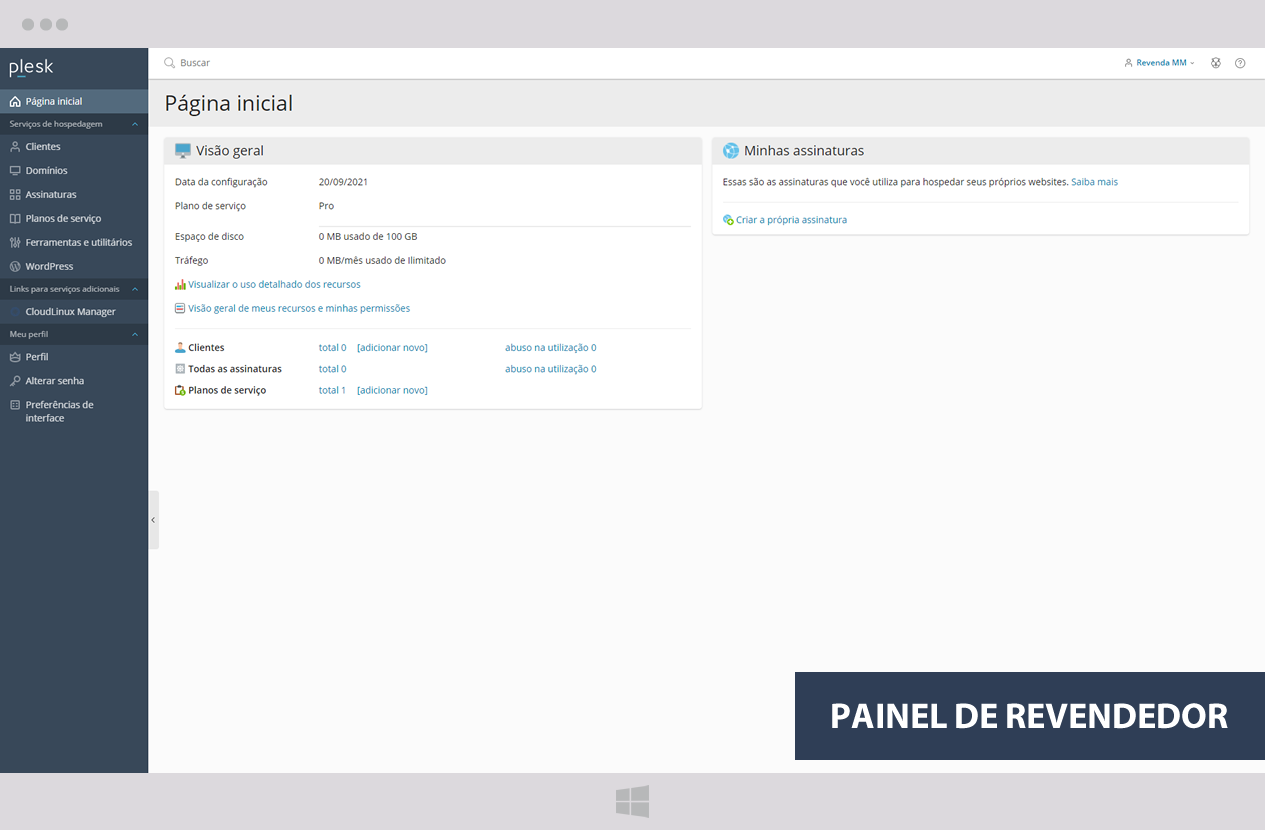The height and width of the screenshot is (830, 1265).
Task: Click the globe icon in Minhas assinaturas header
Action: click(731, 151)
